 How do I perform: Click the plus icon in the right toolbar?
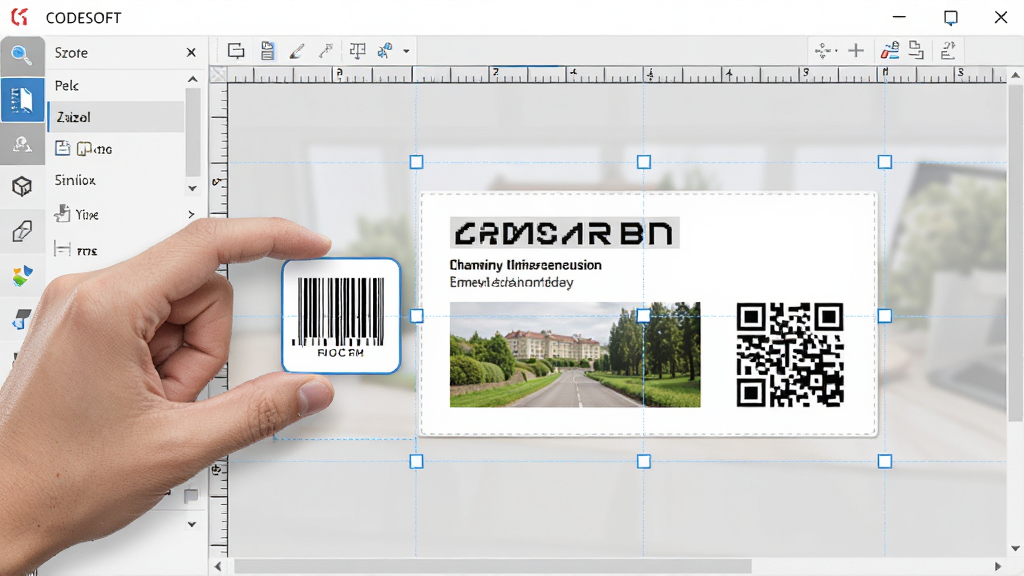pos(856,50)
